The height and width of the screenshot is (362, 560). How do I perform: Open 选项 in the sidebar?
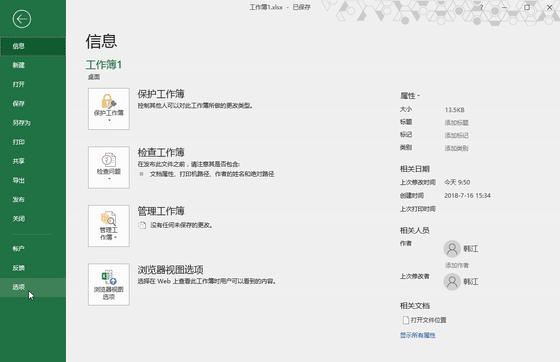point(33,287)
